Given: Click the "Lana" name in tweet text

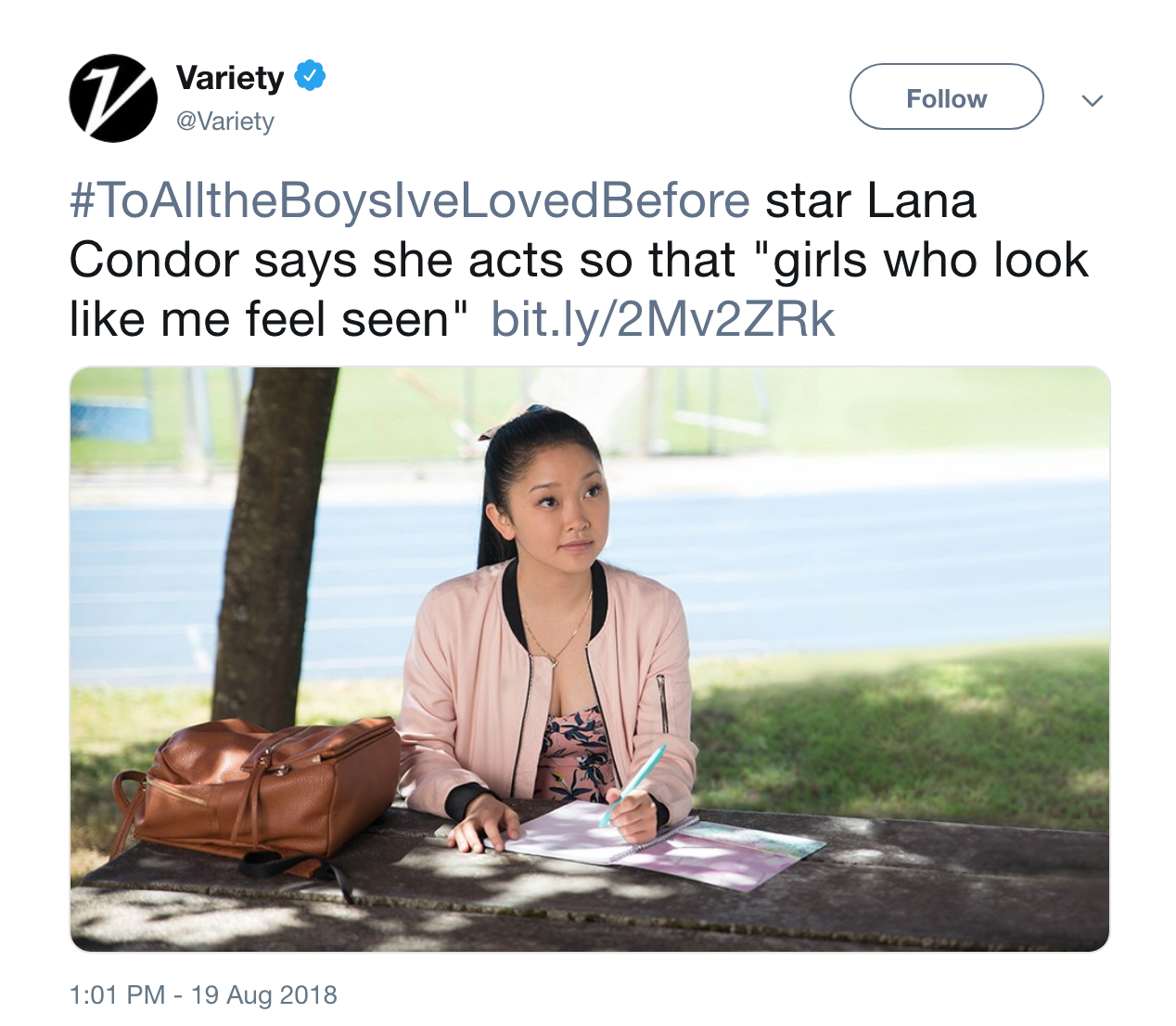Looking at the screenshot, I should coord(923,201).
